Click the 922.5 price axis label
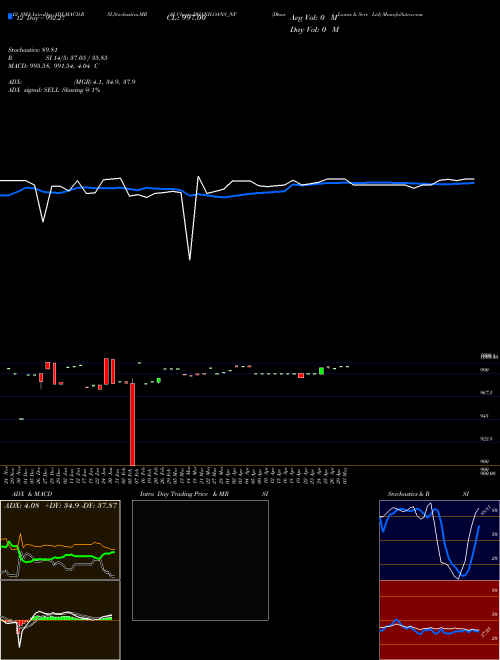 coord(486,439)
